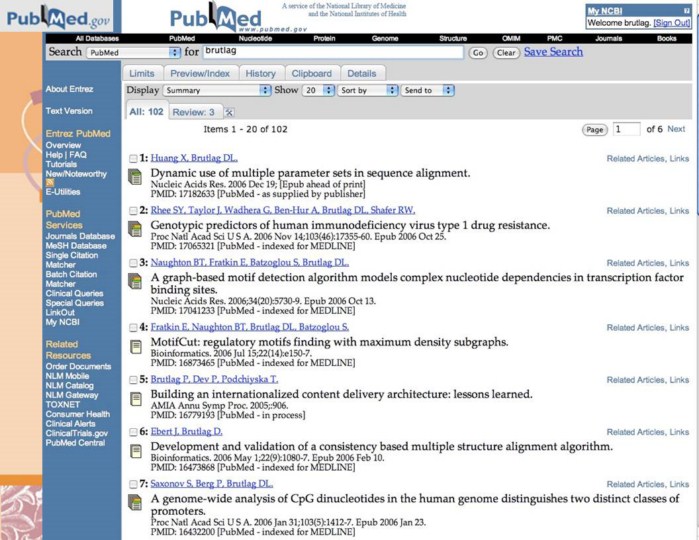699x540 pixels.
Task: Click the Save Search link
Action: 553,52
